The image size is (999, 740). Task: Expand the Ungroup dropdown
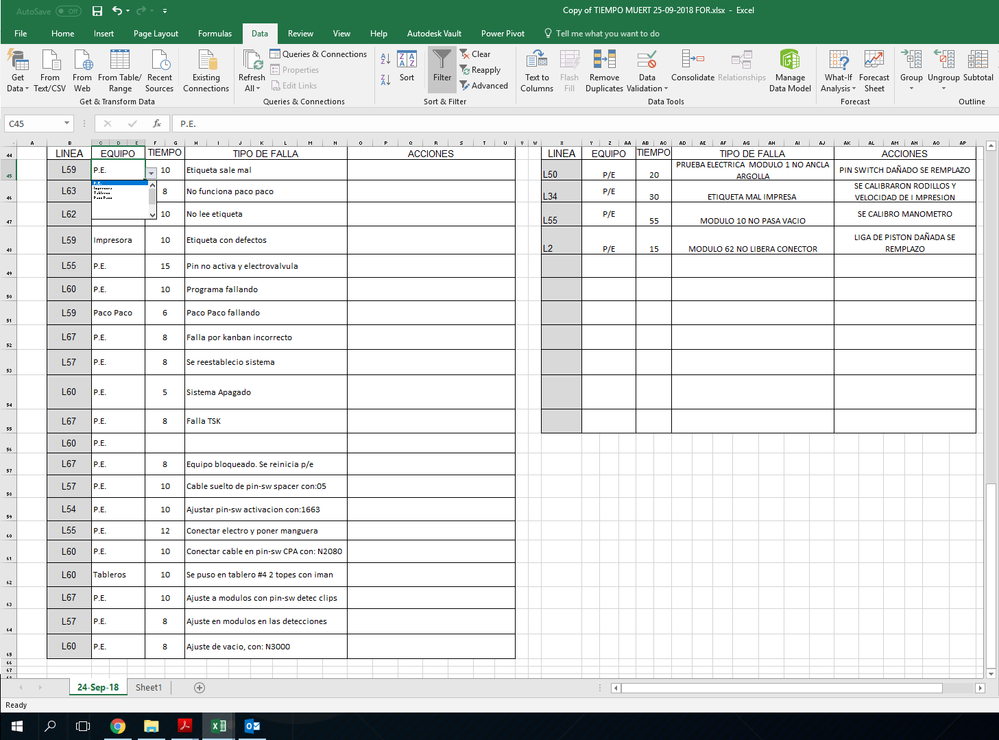944,89
